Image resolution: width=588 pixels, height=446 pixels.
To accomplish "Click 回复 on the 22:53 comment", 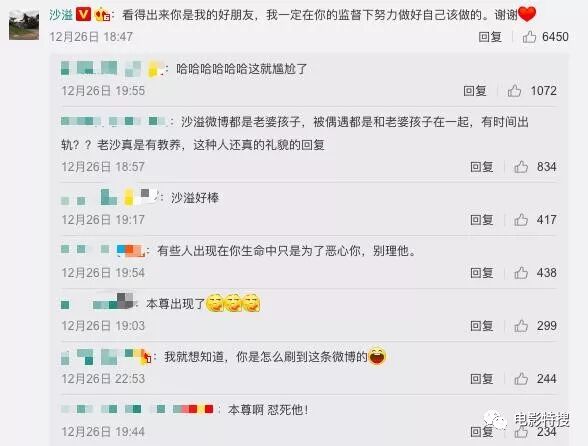I will [482, 378].
